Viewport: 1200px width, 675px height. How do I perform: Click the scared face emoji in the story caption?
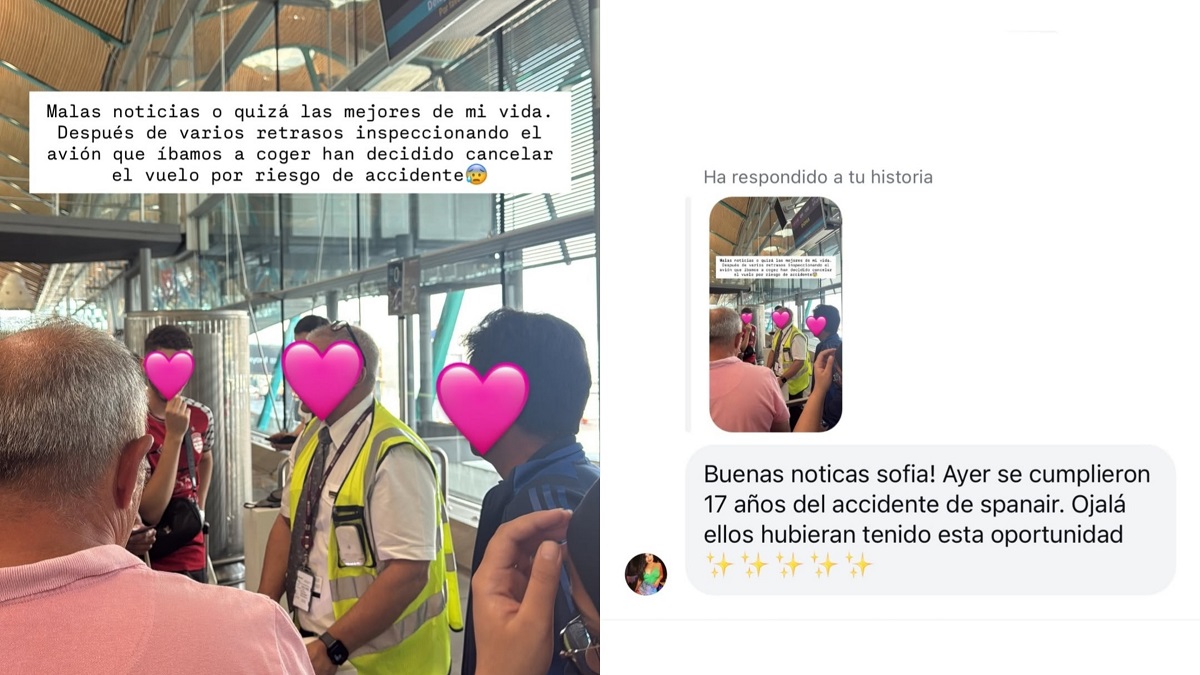click(478, 175)
